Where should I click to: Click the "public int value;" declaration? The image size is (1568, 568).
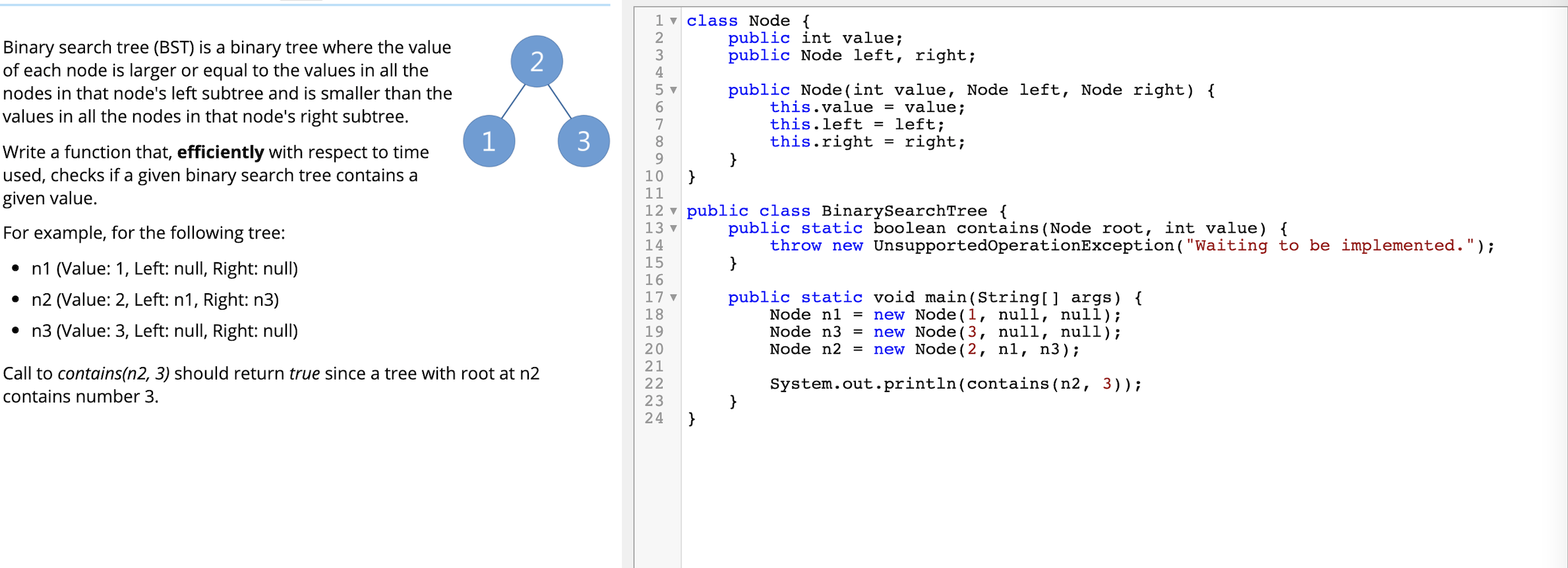click(816, 38)
